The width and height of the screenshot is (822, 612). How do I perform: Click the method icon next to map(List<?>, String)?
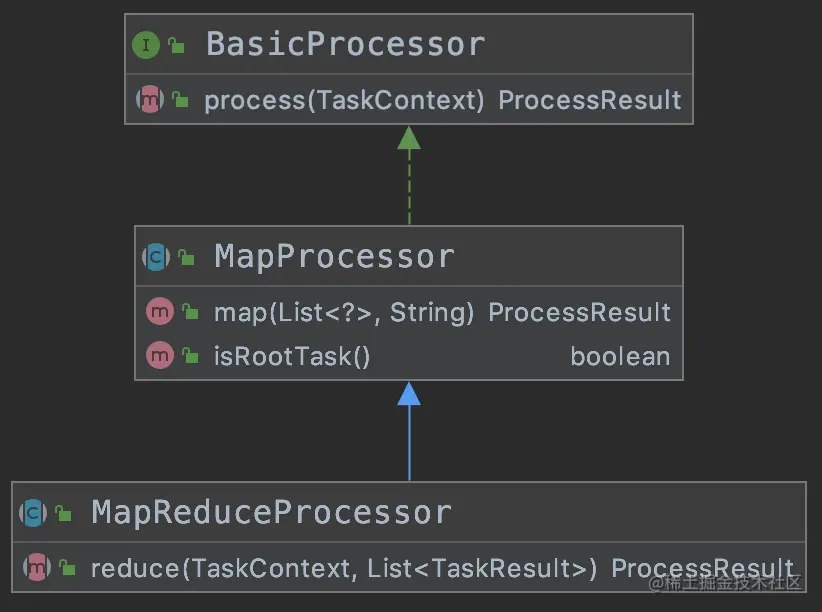click(x=160, y=312)
